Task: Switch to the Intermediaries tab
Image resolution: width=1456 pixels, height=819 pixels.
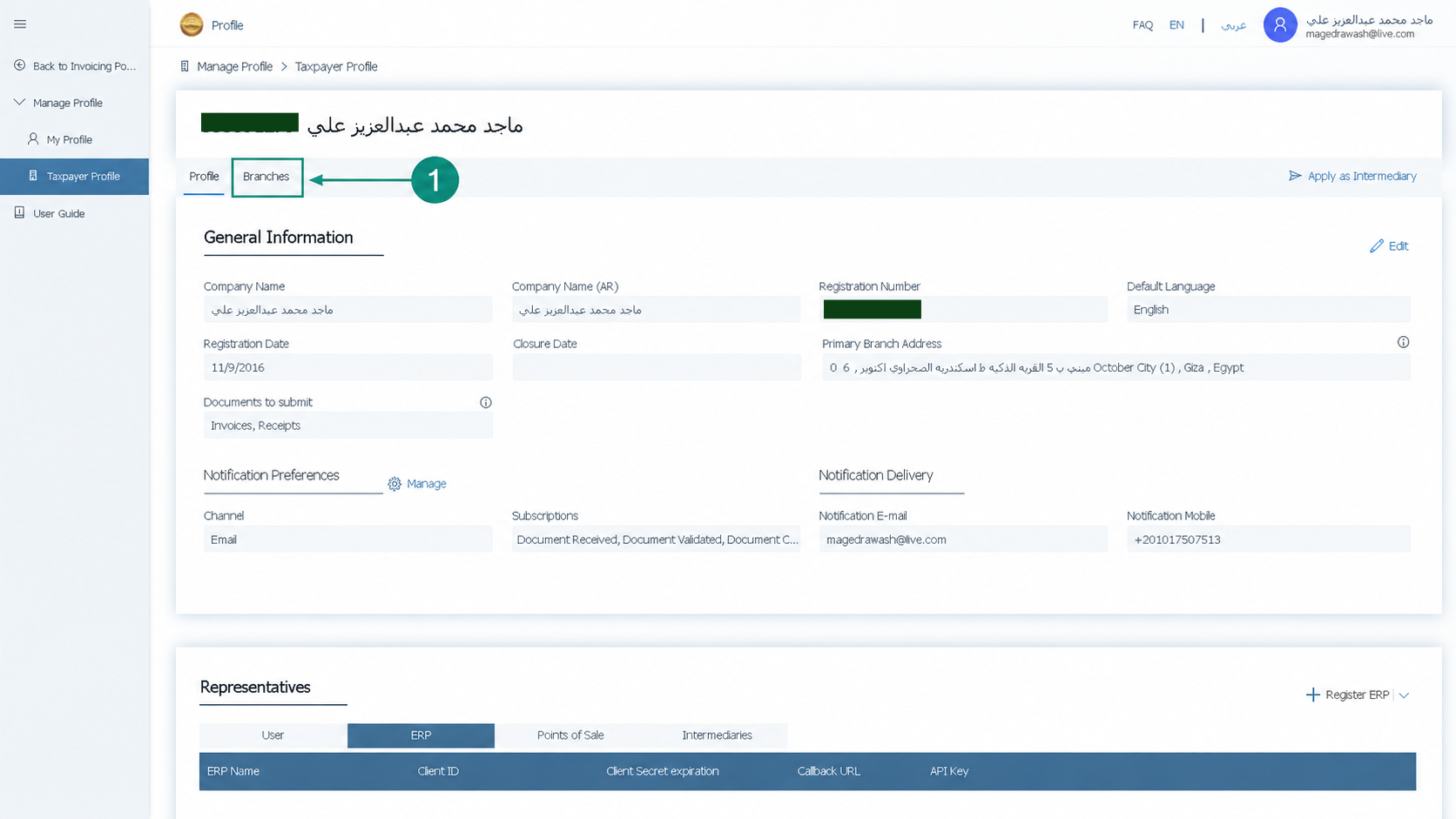Action: (717, 735)
